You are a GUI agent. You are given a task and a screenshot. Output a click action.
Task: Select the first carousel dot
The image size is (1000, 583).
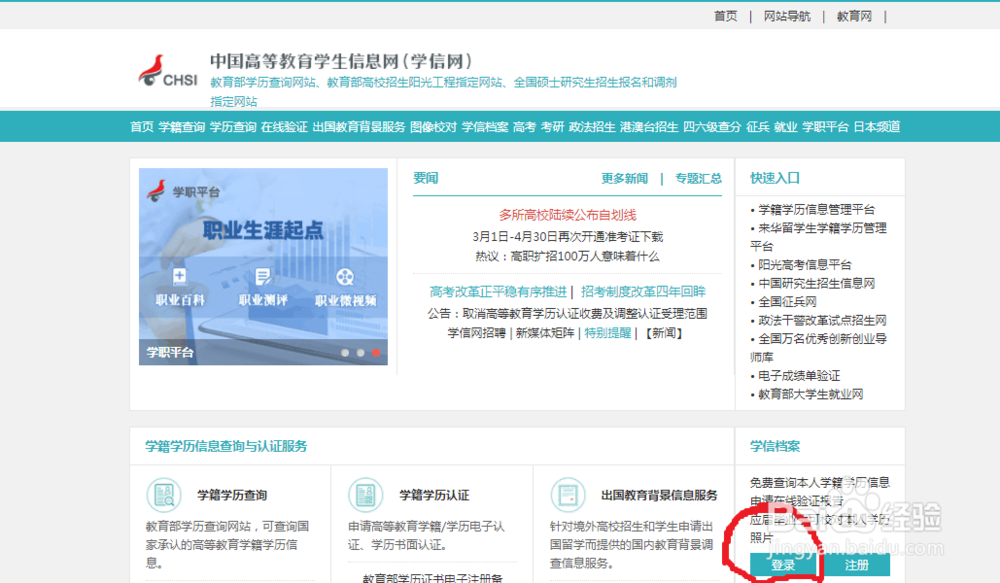coord(345,353)
